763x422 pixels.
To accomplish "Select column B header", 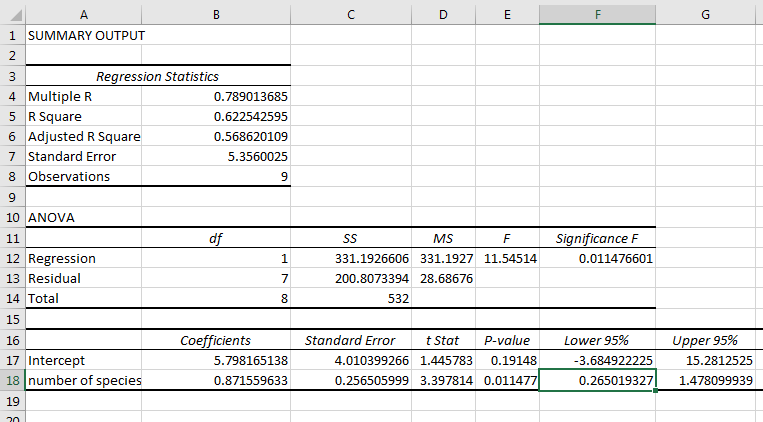I will 216,15.
